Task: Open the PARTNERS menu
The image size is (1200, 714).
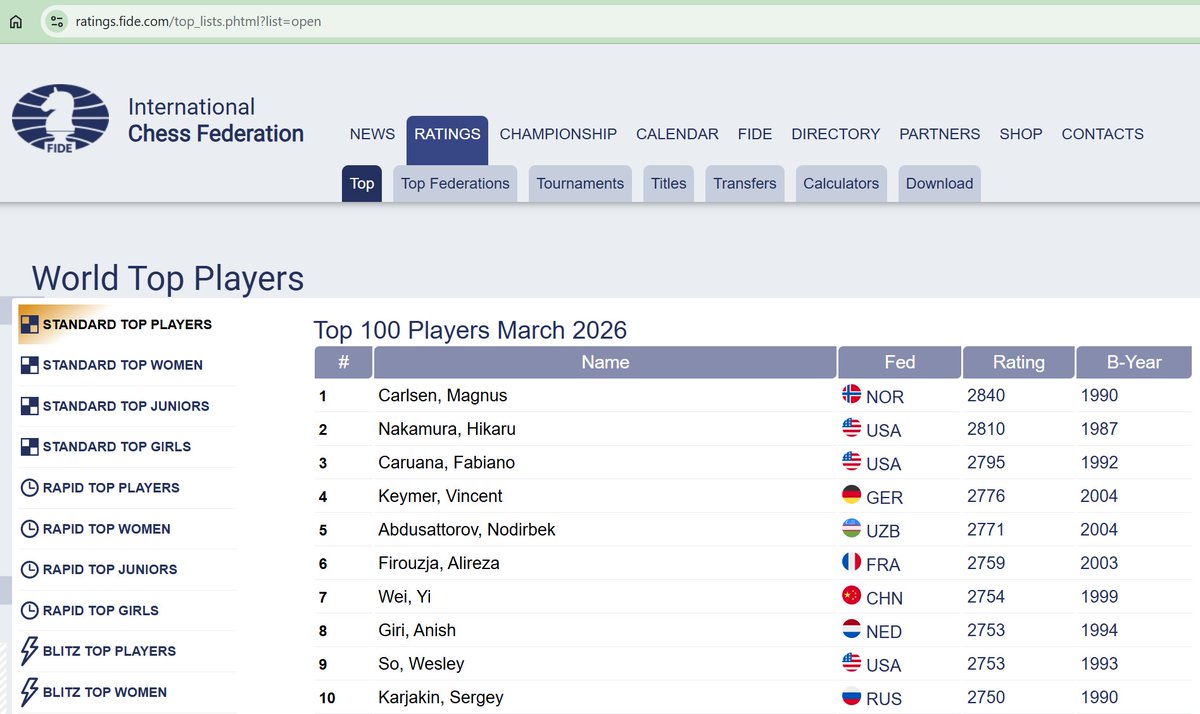Action: point(940,134)
